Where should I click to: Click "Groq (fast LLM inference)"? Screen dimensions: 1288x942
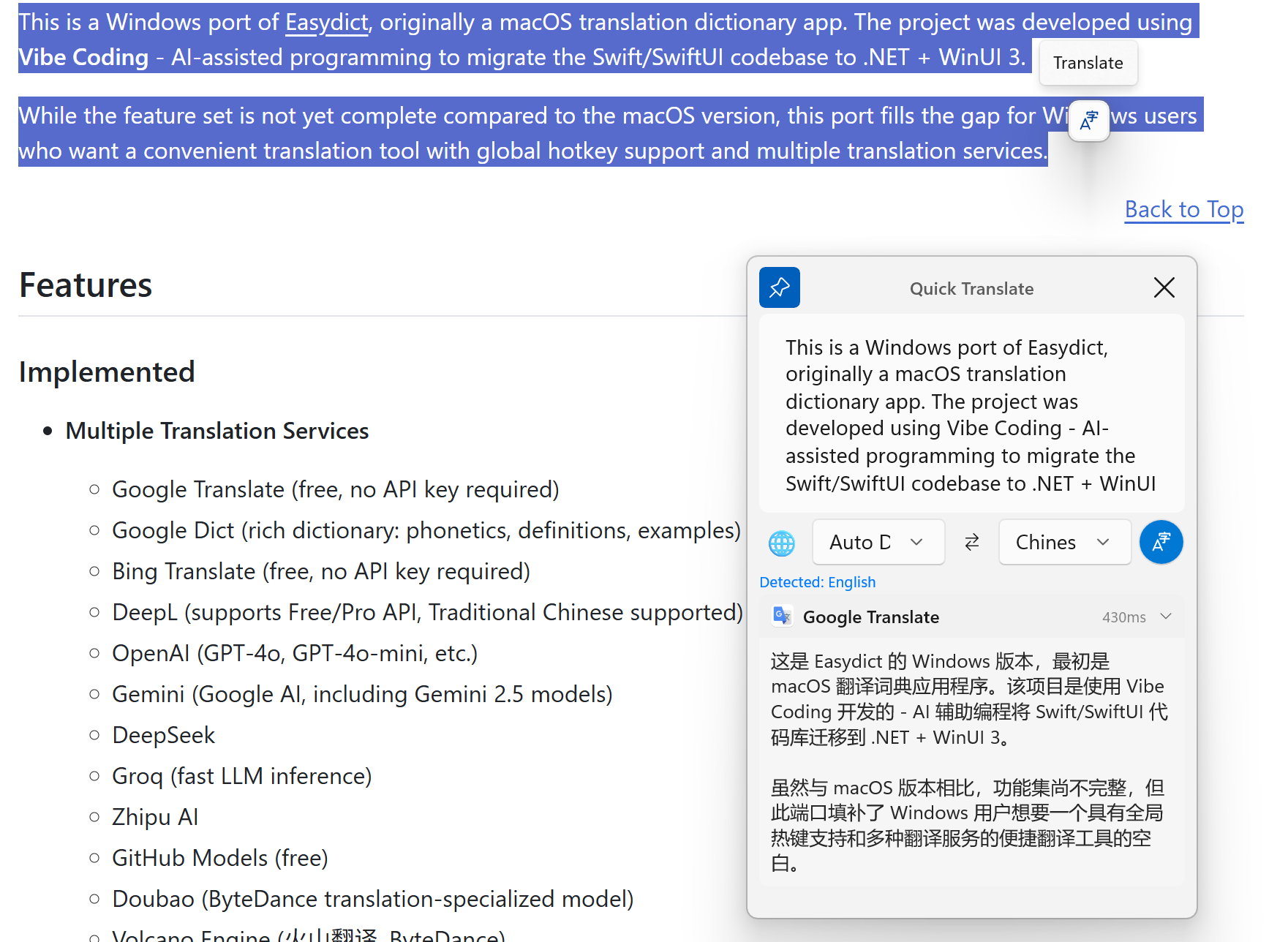[x=242, y=776]
